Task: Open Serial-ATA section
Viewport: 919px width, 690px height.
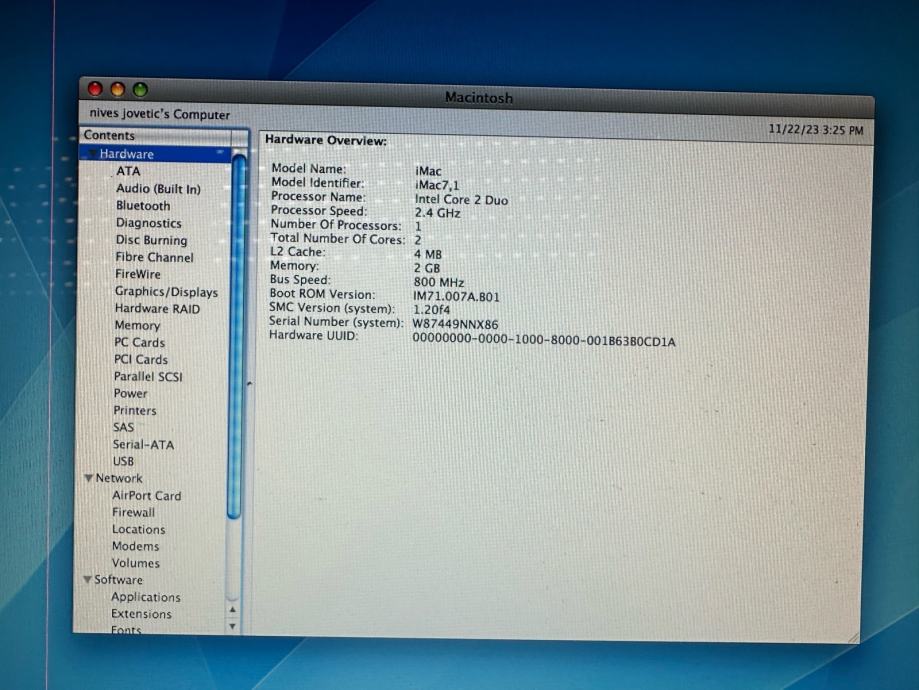Action: (x=143, y=444)
